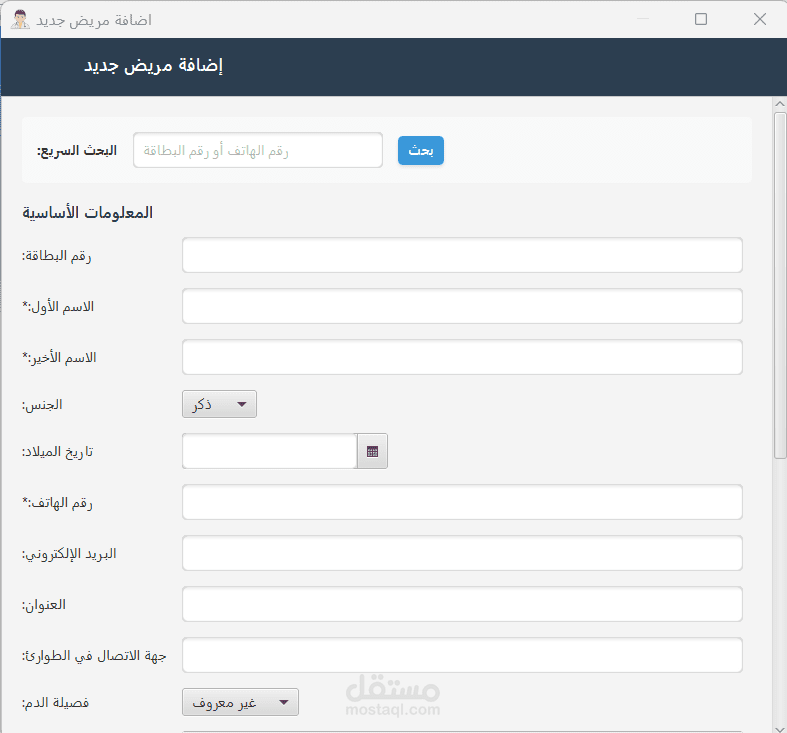The width and height of the screenshot is (787, 733).
Task: Click the الاسم الأخير label text
Action: tap(59, 357)
